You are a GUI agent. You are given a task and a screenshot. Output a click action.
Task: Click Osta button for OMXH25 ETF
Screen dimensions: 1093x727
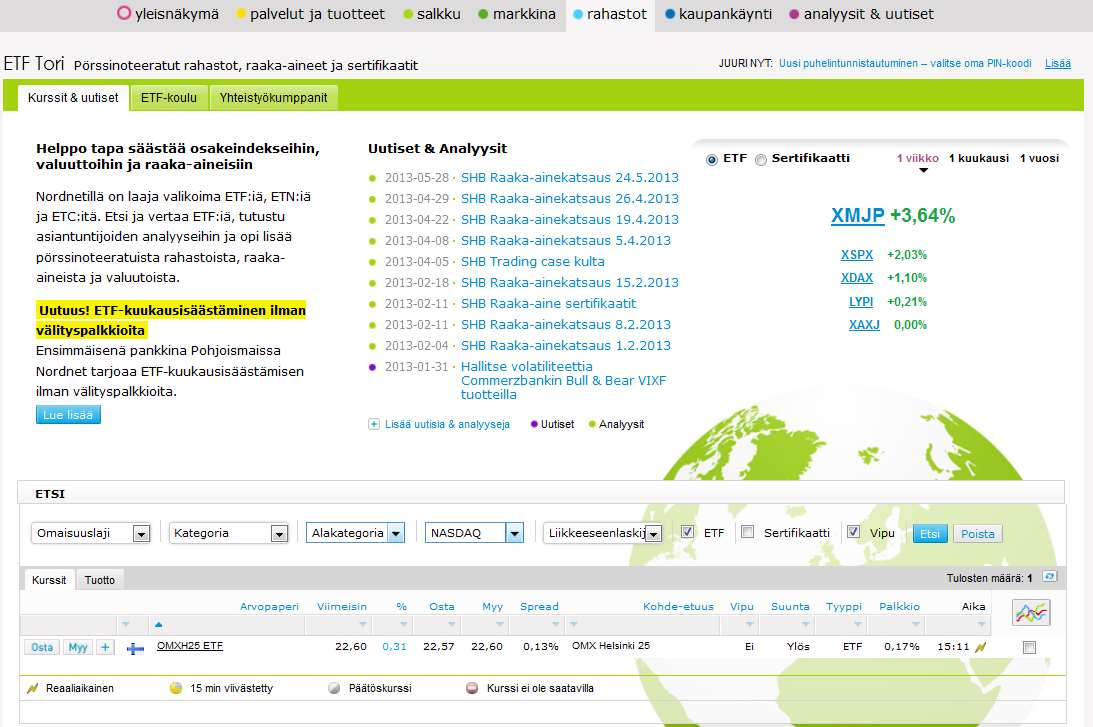point(42,647)
